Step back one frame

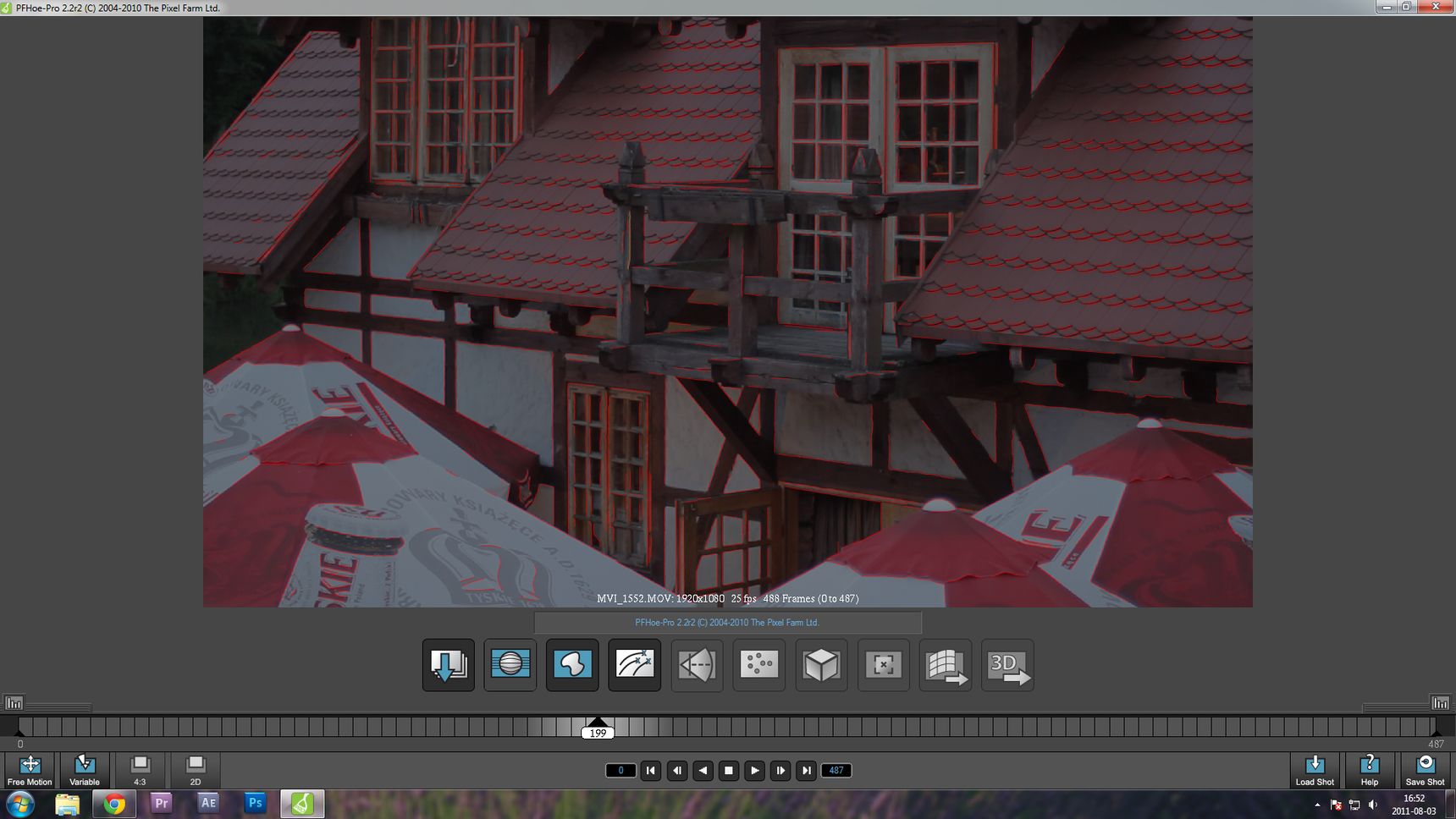[x=677, y=771]
